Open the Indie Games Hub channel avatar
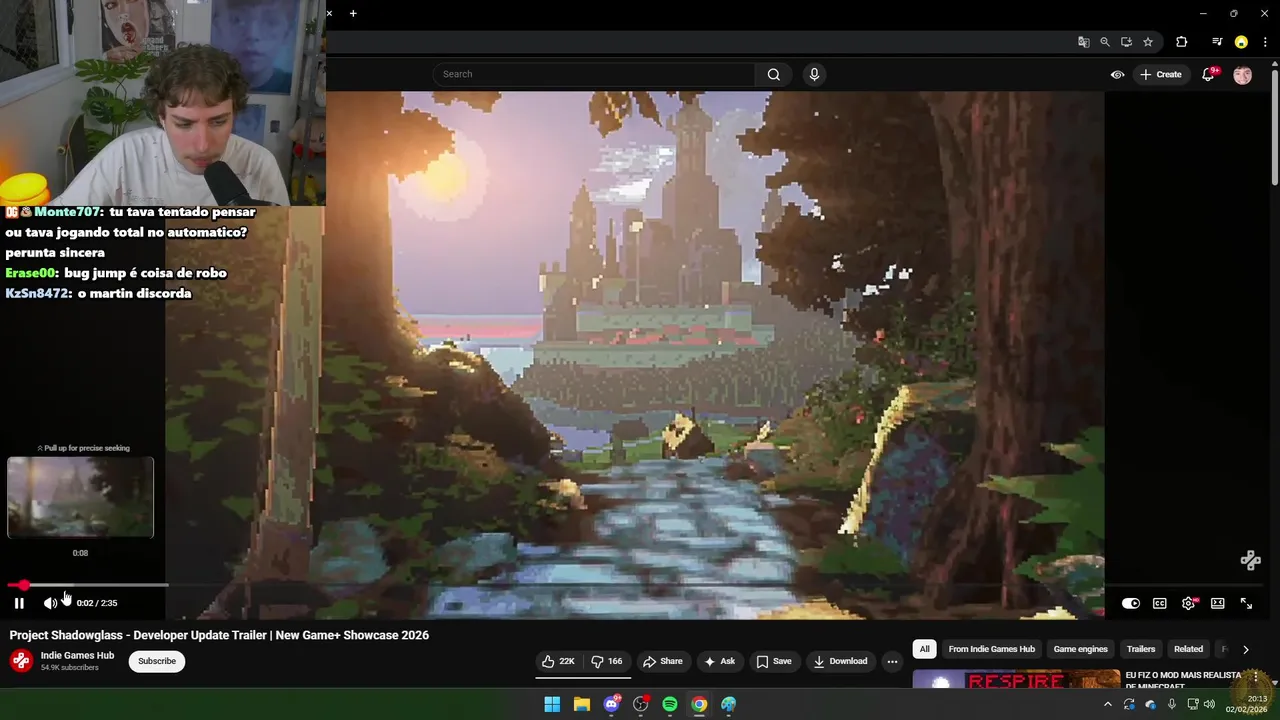The height and width of the screenshot is (720, 1280). 21,661
